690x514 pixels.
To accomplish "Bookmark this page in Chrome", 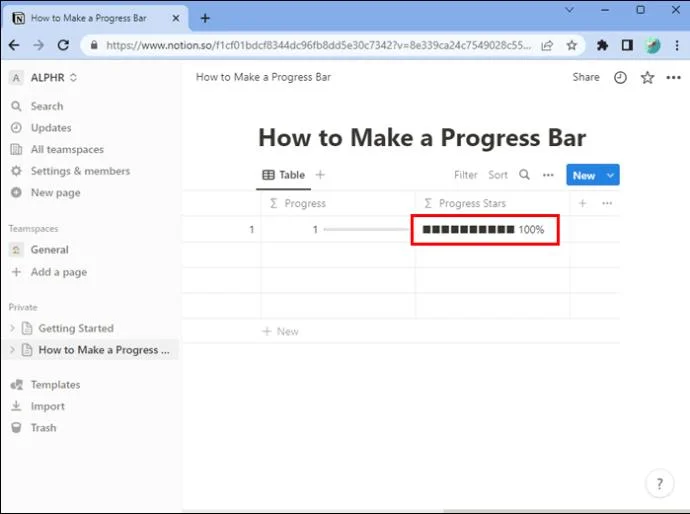I will [x=572, y=45].
